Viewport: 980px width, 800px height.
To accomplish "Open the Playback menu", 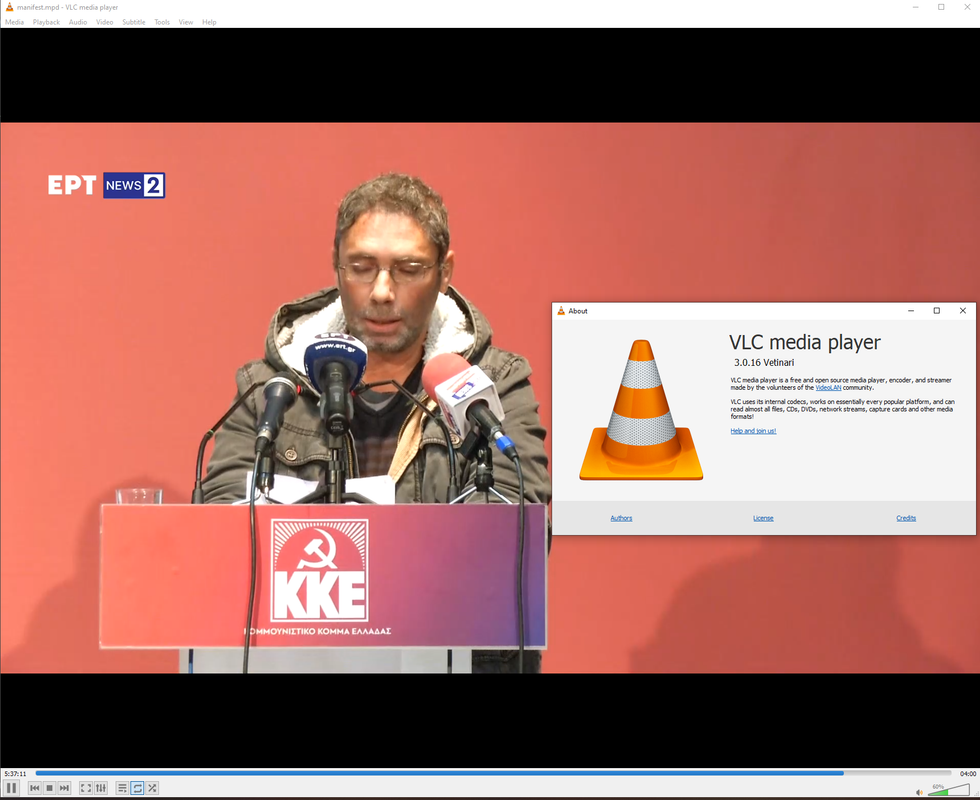I will (46, 22).
